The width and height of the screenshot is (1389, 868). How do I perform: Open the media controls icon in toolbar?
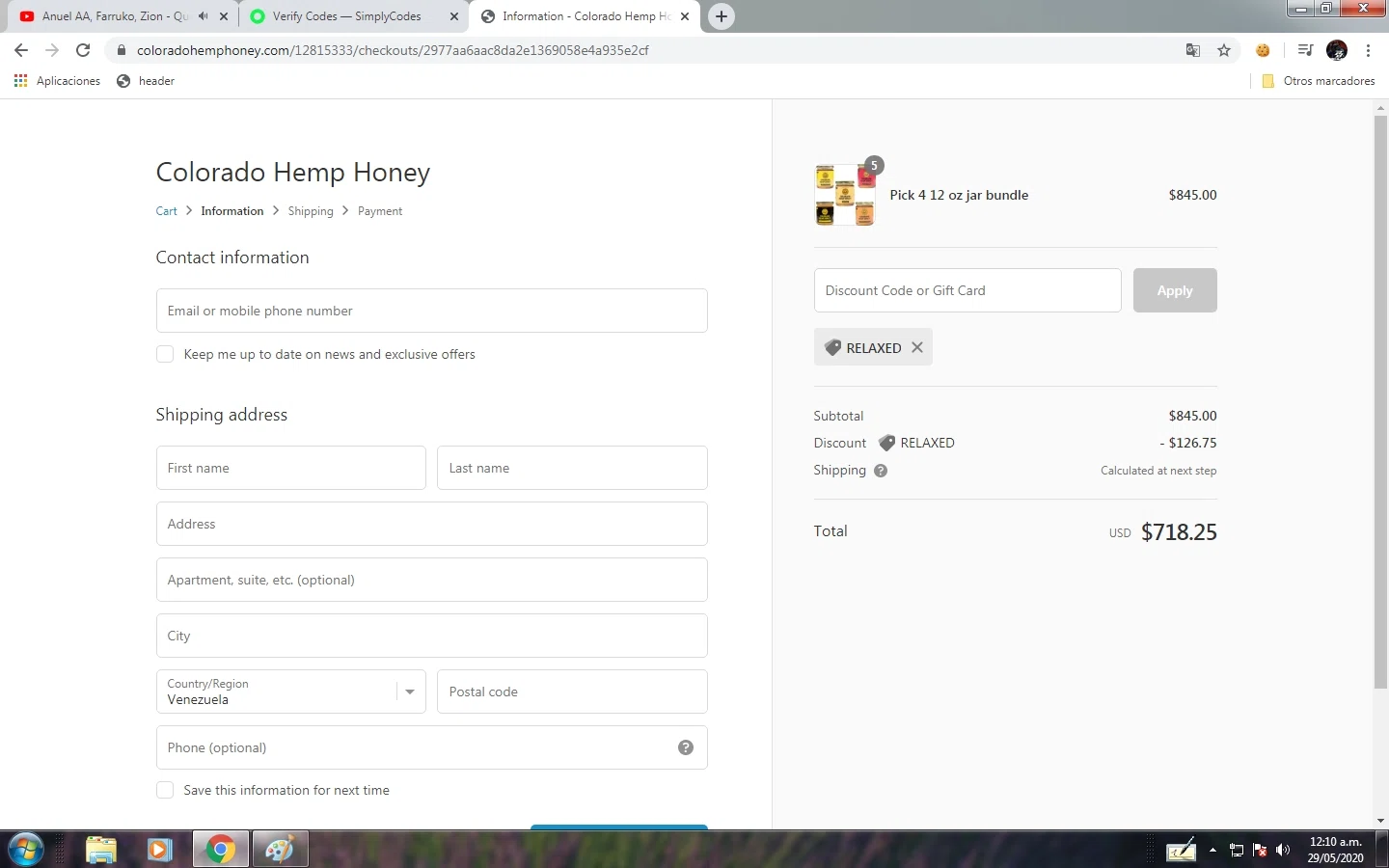coord(1305,50)
